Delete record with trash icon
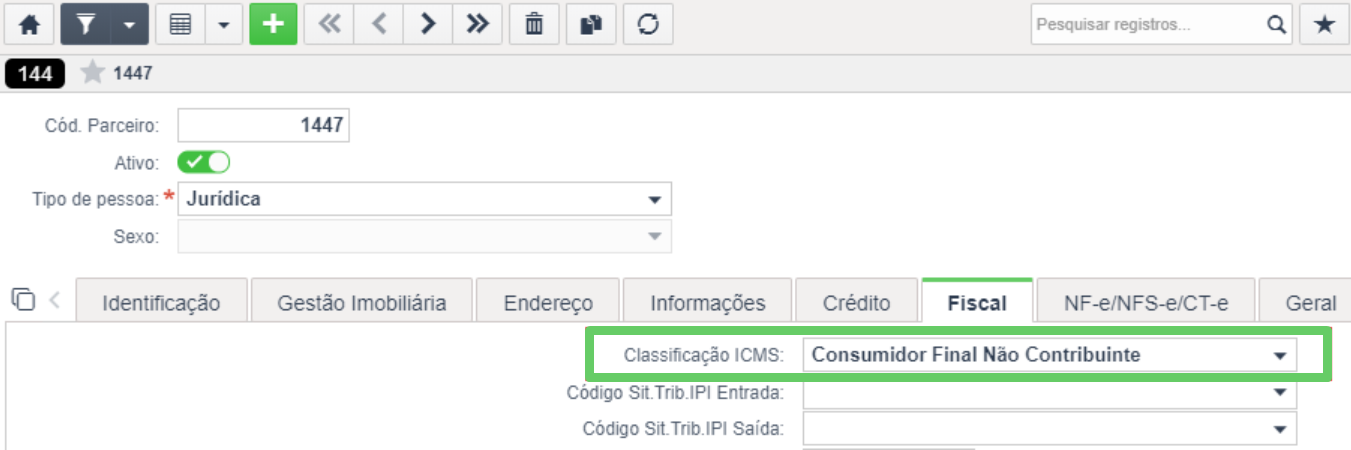1351x450 pixels. [x=534, y=25]
